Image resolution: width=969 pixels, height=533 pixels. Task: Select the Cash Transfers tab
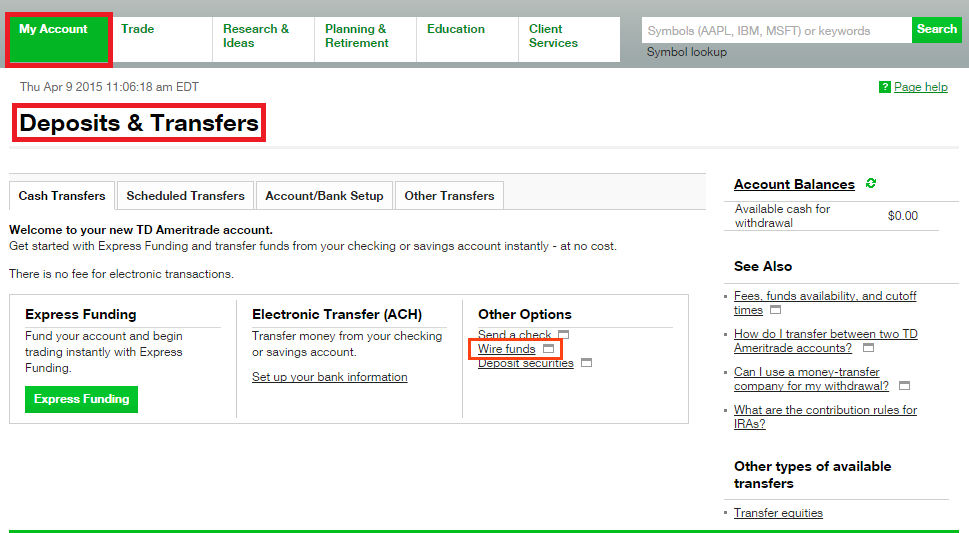coord(62,196)
